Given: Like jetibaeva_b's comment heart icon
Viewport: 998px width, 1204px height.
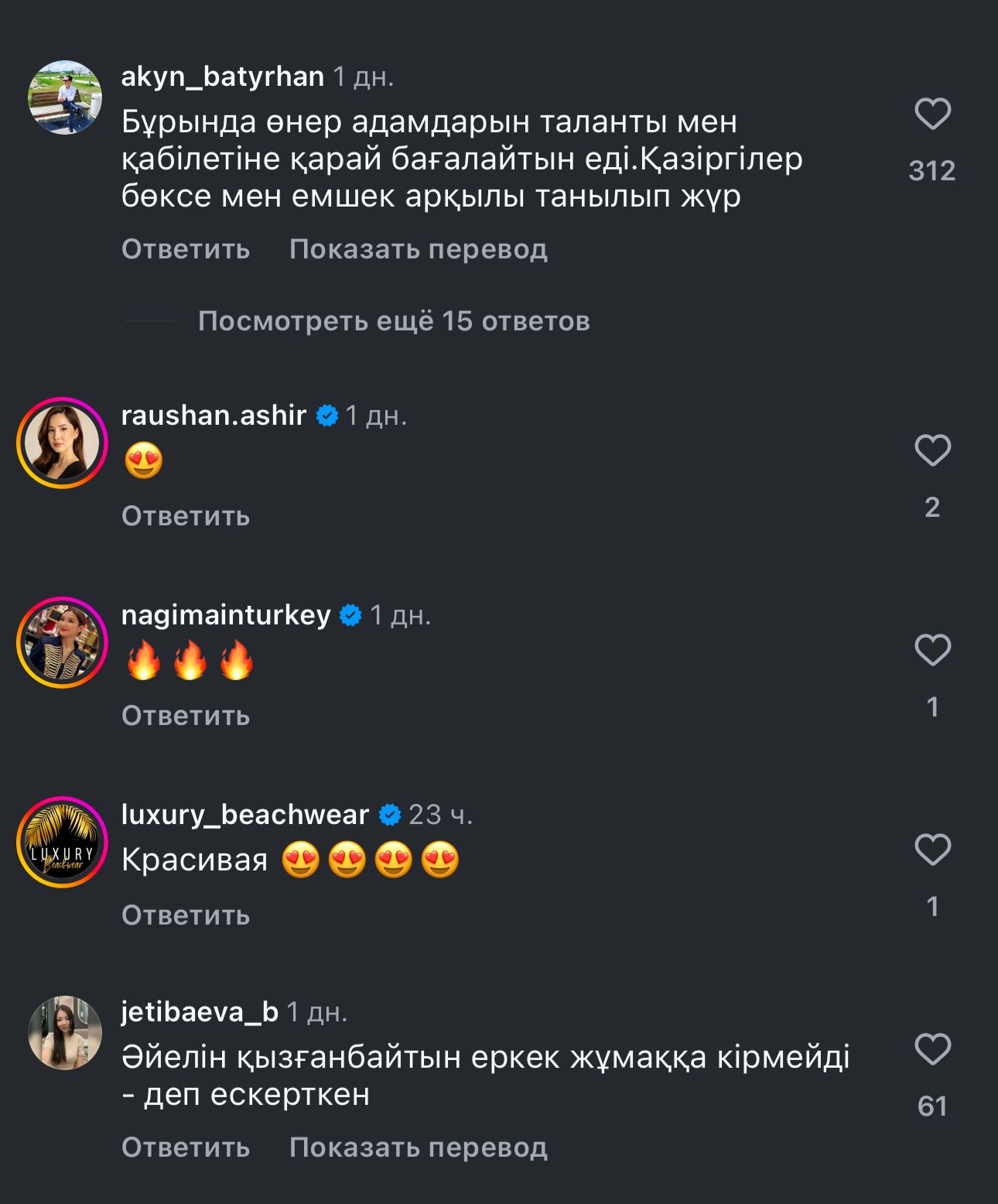Looking at the screenshot, I should [x=932, y=1050].
